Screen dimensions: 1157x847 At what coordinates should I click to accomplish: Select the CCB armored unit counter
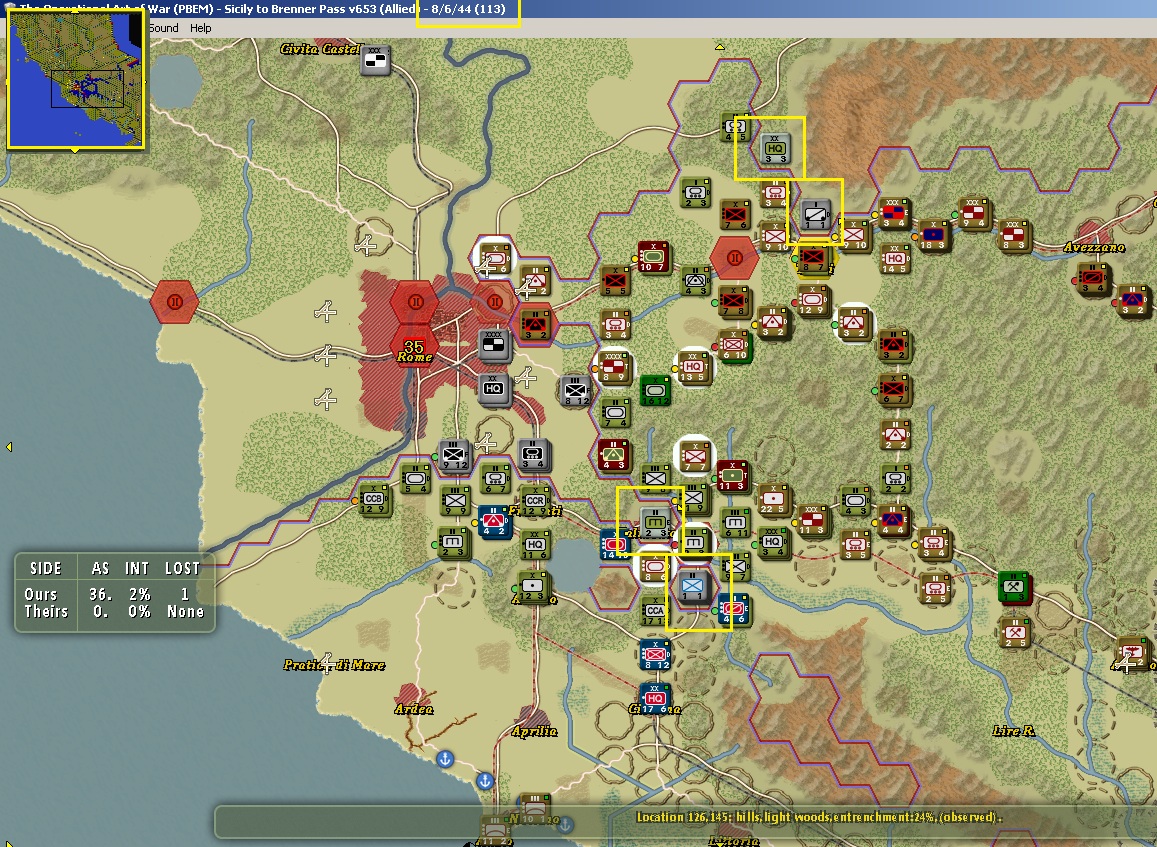[373, 499]
